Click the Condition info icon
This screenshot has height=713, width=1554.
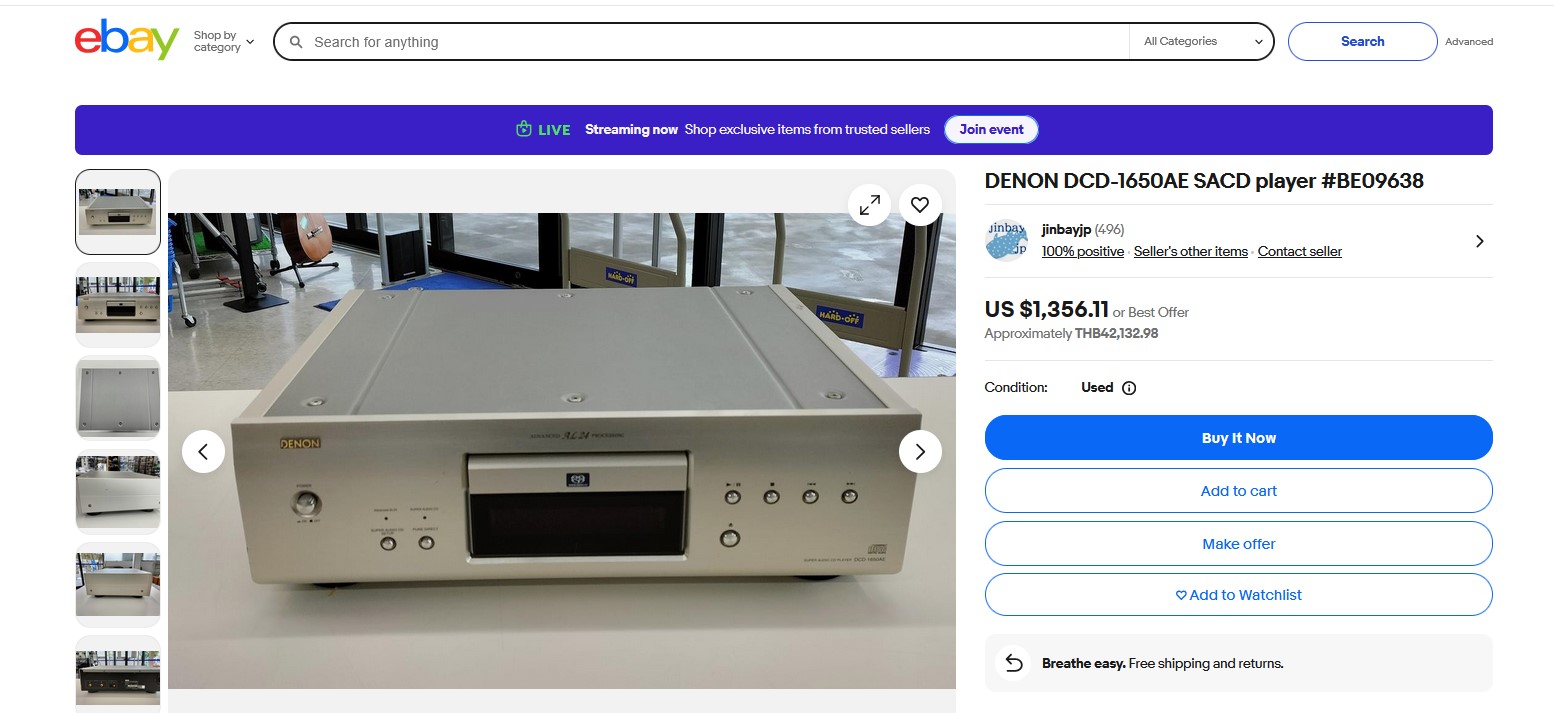click(x=1129, y=388)
